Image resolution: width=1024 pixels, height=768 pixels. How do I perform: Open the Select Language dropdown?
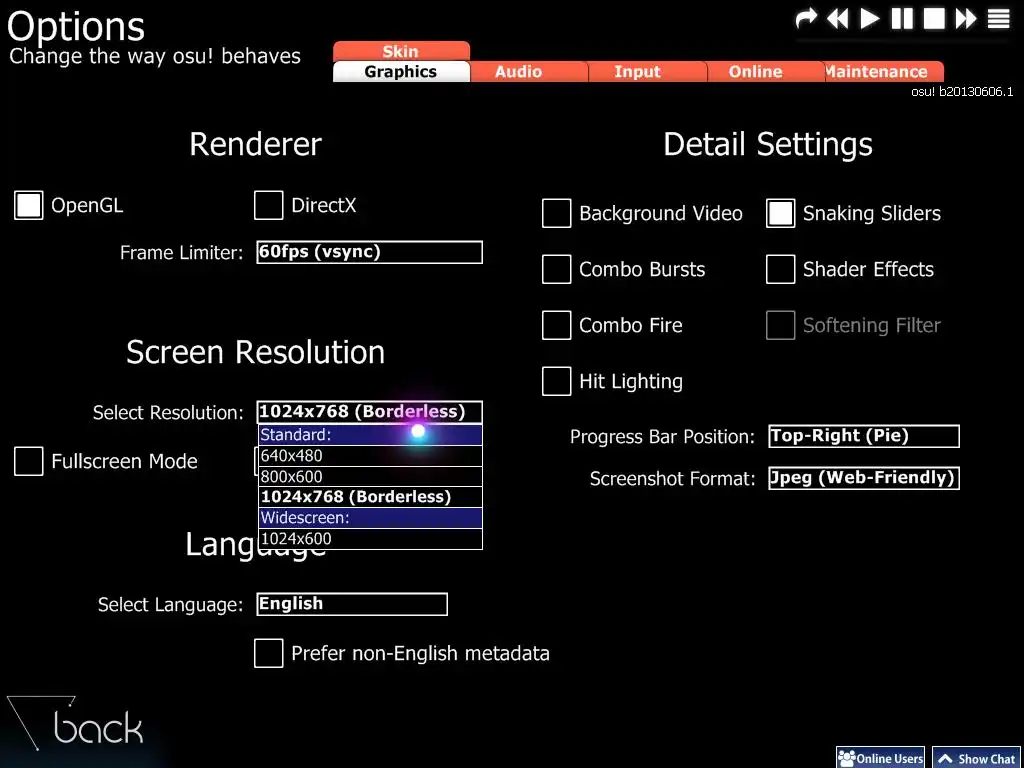point(352,604)
